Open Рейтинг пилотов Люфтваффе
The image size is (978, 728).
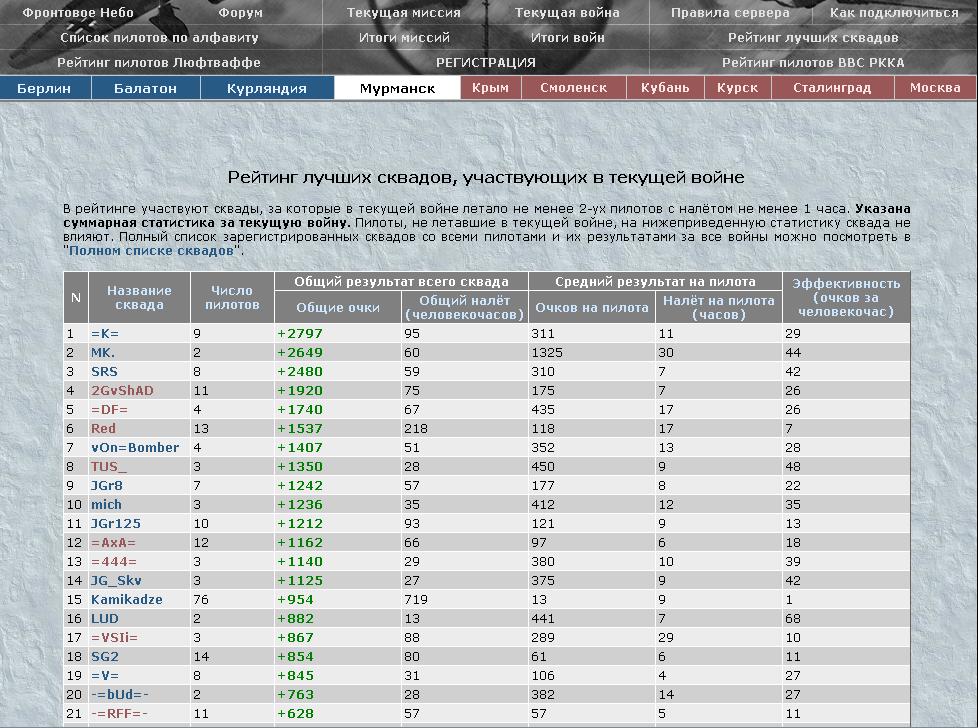[160, 62]
